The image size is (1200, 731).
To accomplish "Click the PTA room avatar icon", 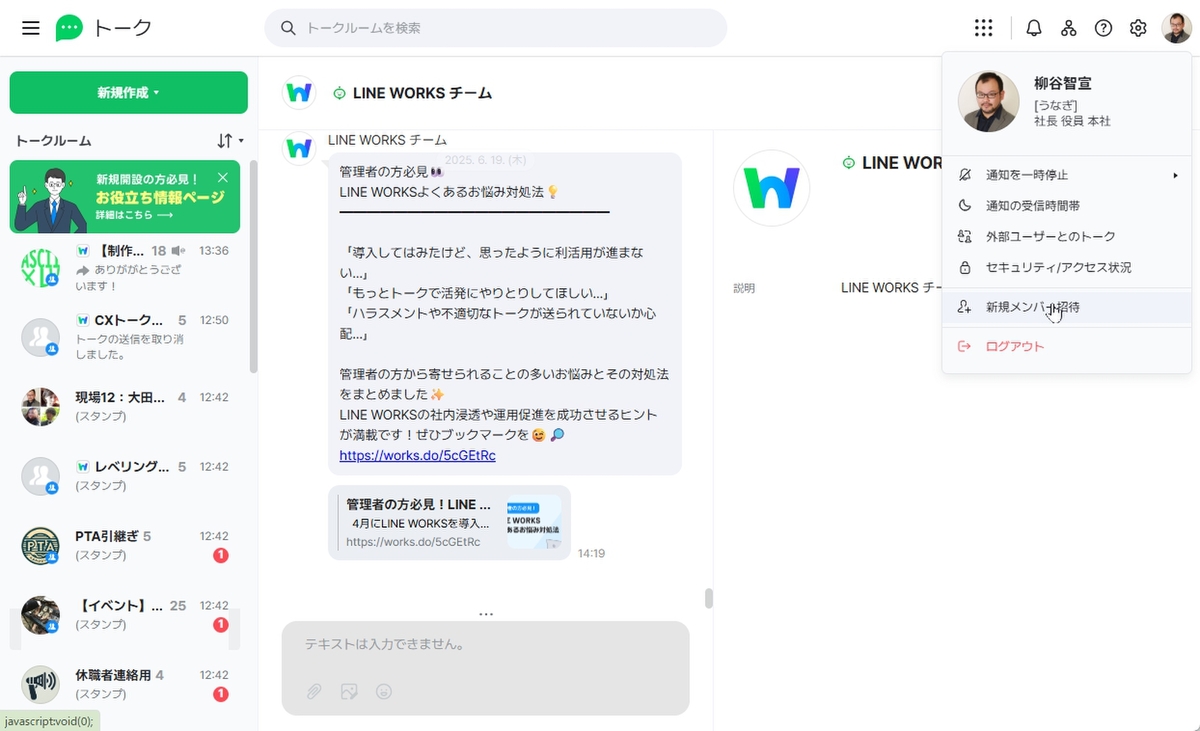I will coord(41,546).
